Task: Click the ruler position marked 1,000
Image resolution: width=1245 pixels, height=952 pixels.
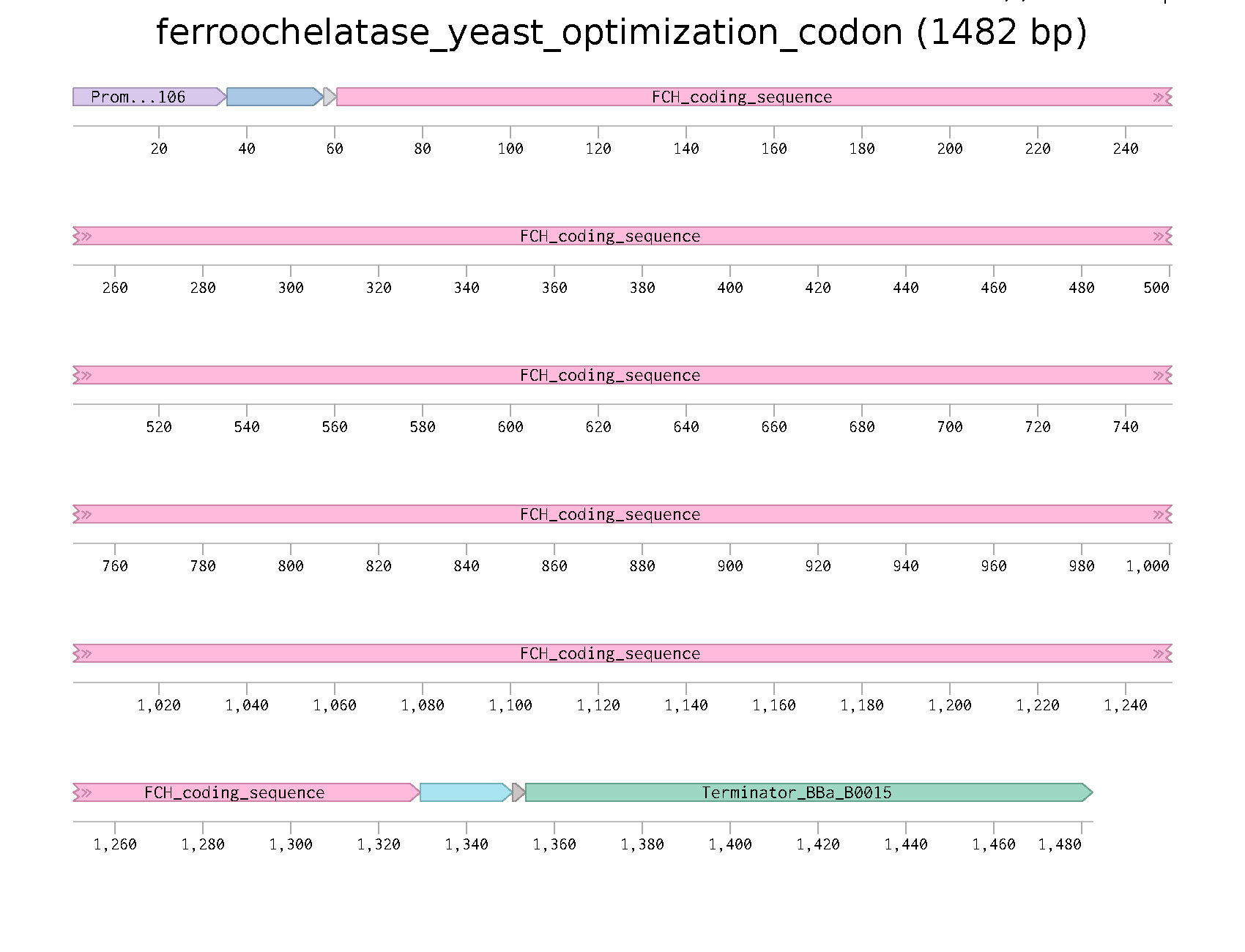Action: pyautogui.click(x=1148, y=566)
